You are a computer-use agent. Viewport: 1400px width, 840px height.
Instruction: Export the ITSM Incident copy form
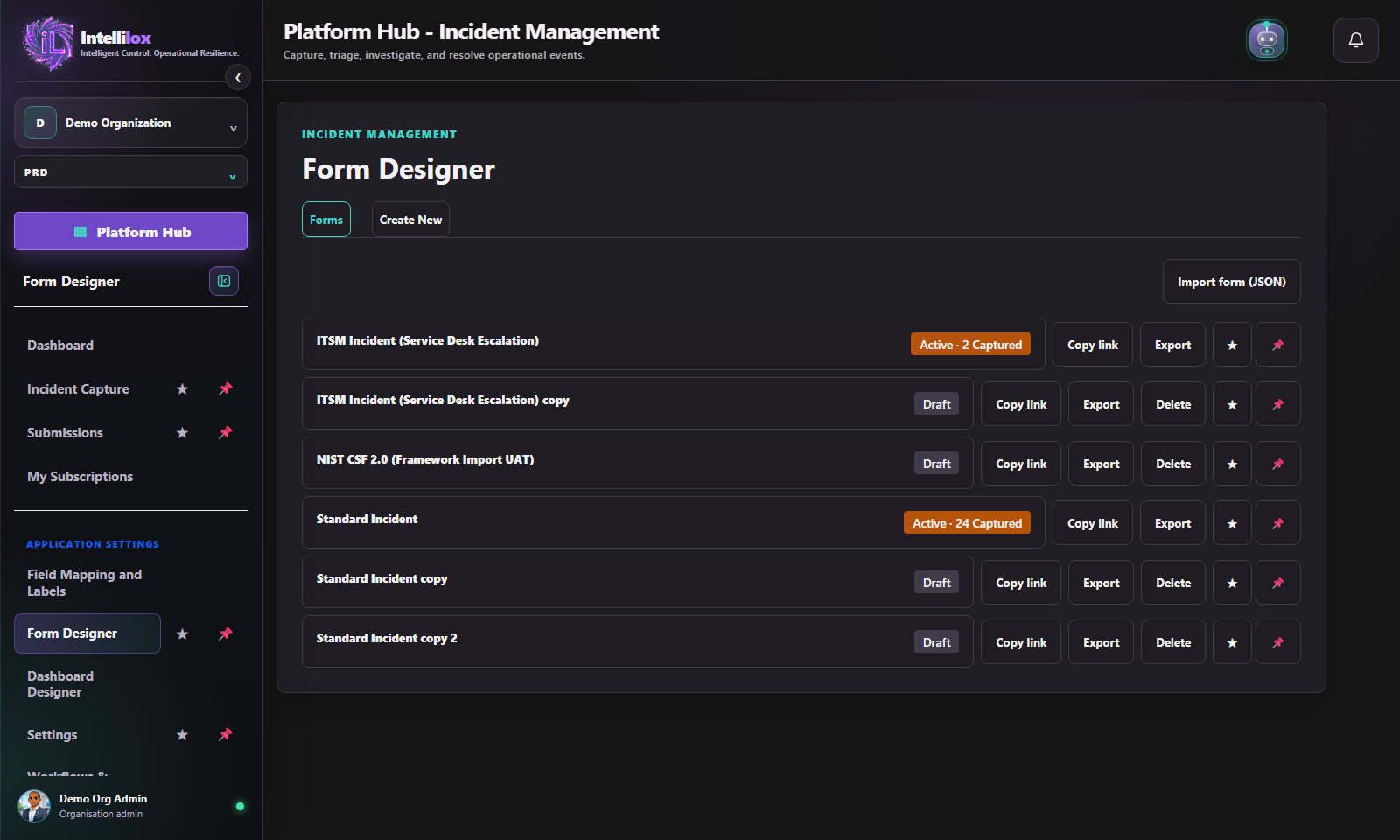pyautogui.click(x=1101, y=404)
